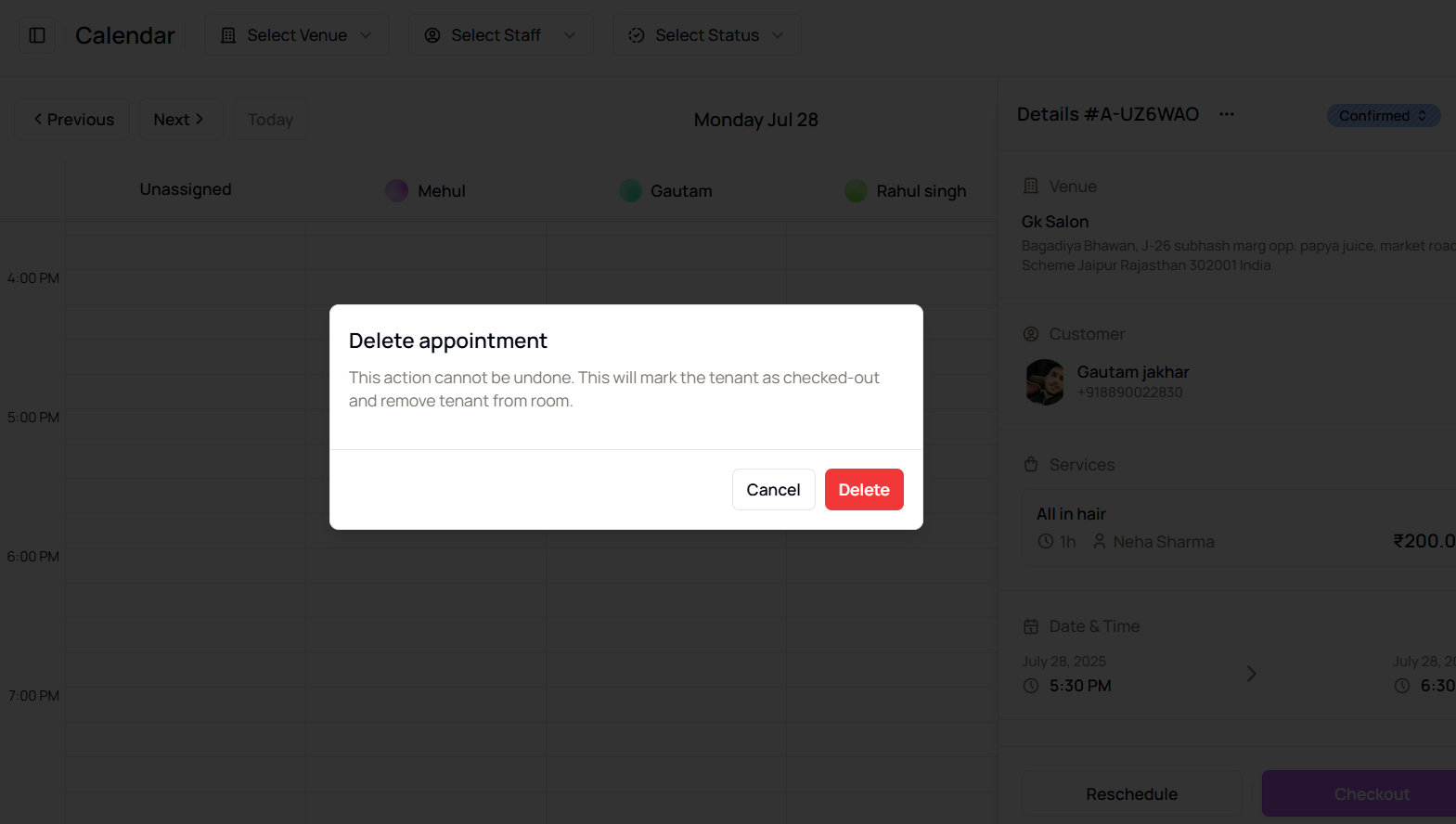
Task: Open the Select Venue dropdown
Action: [x=297, y=35]
